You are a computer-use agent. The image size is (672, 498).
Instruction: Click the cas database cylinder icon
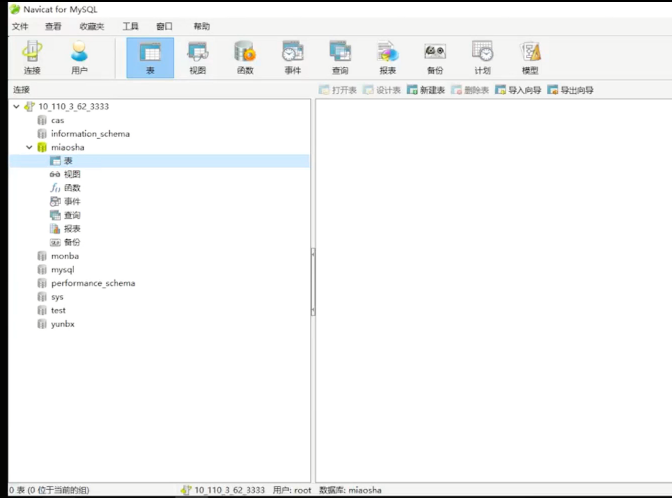point(42,120)
